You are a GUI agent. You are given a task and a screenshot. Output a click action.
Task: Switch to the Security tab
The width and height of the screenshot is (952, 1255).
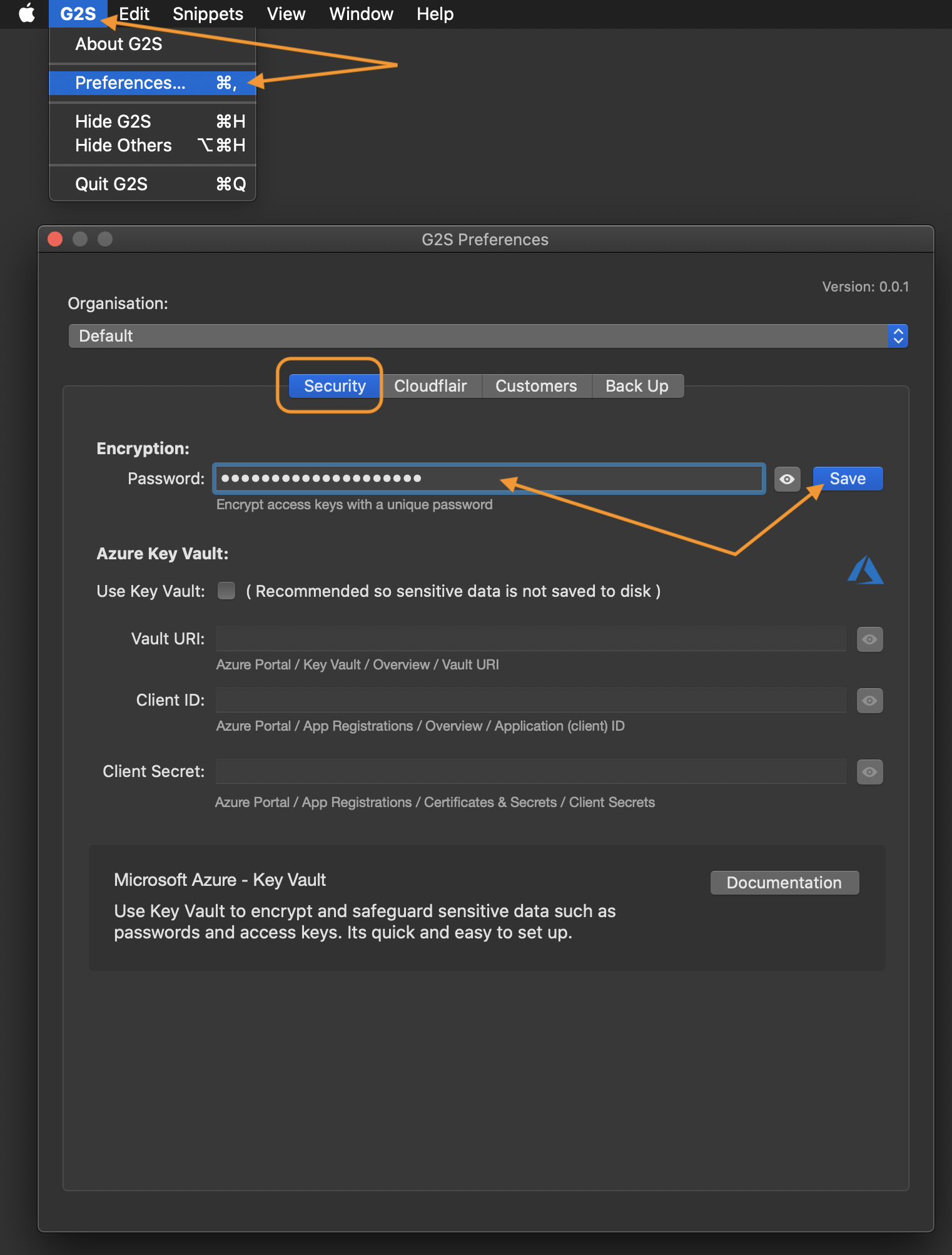click(x=335, y=386)
